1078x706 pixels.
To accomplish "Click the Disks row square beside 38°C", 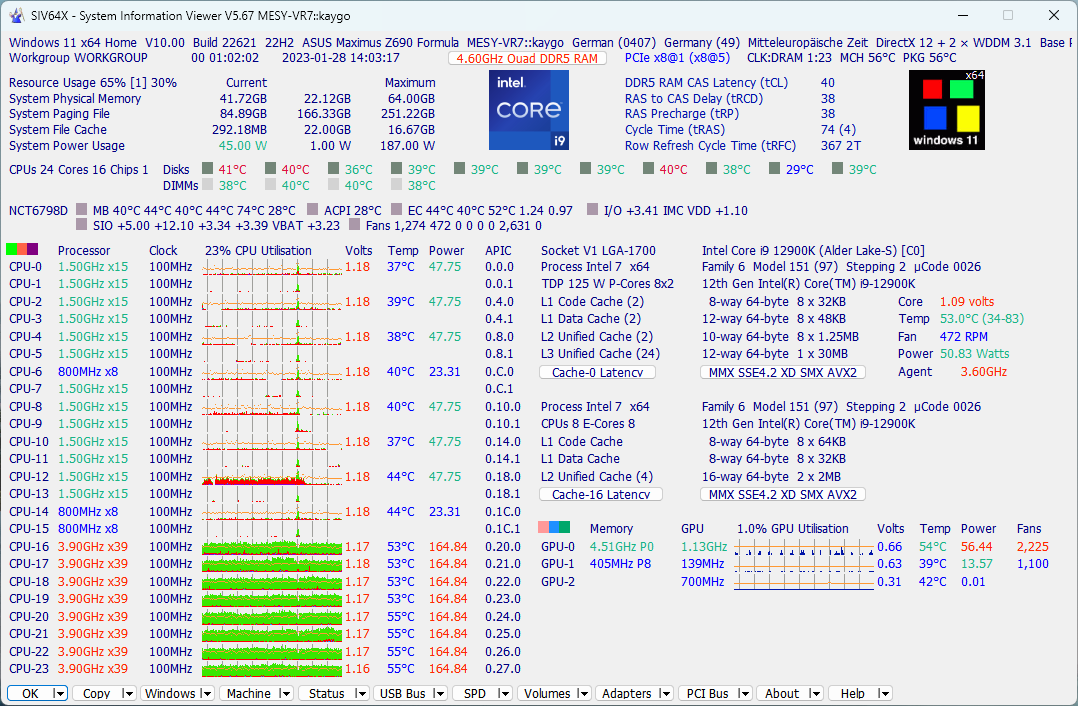I will (712, 168).
